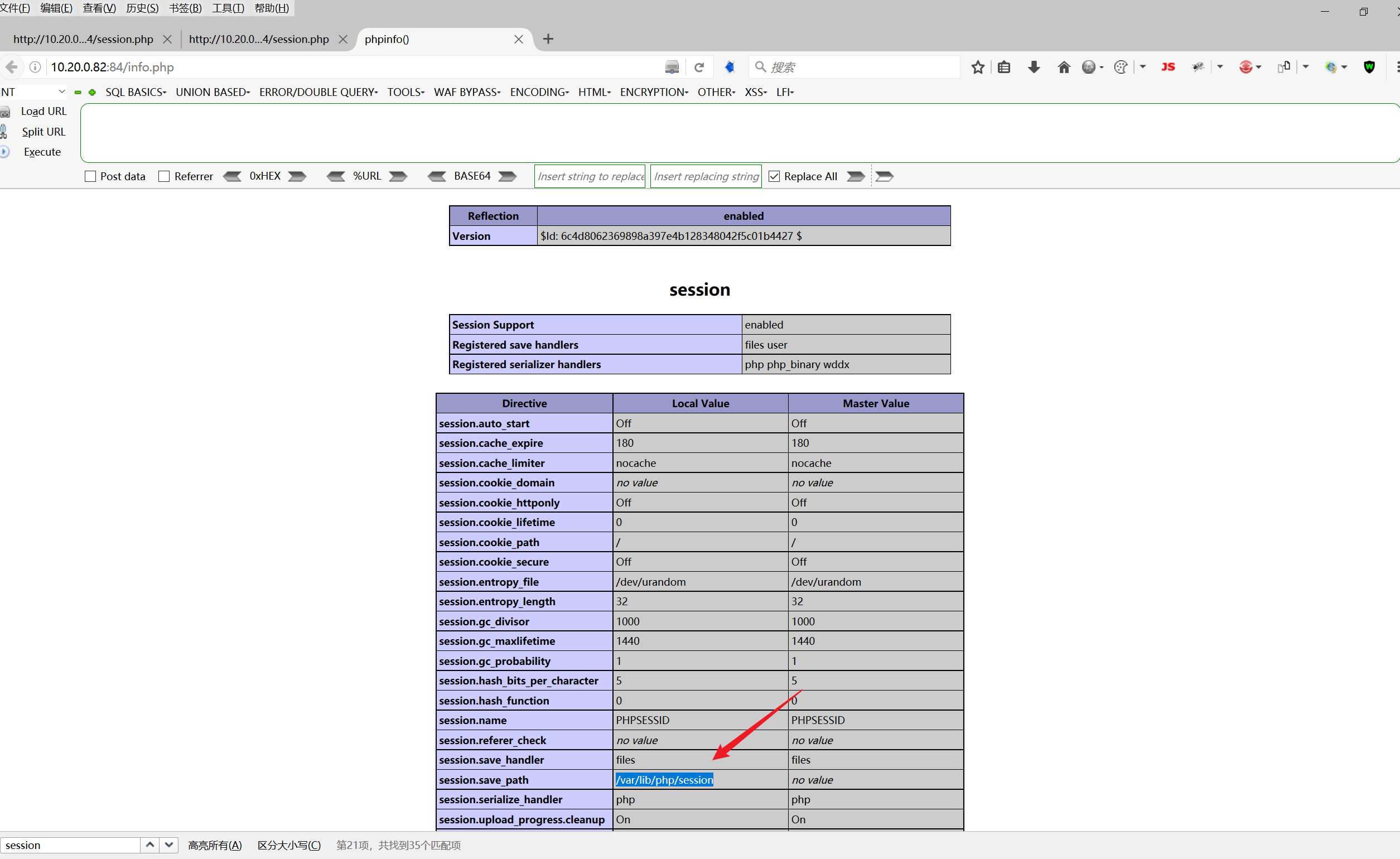The image size is (1400, 859).
Task: Enable the Post data checkbox
Action: [x=90, y=176]
